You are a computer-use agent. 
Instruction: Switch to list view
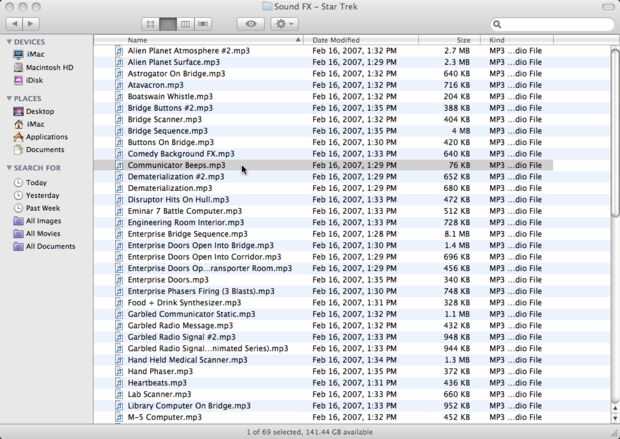point(168,24)
